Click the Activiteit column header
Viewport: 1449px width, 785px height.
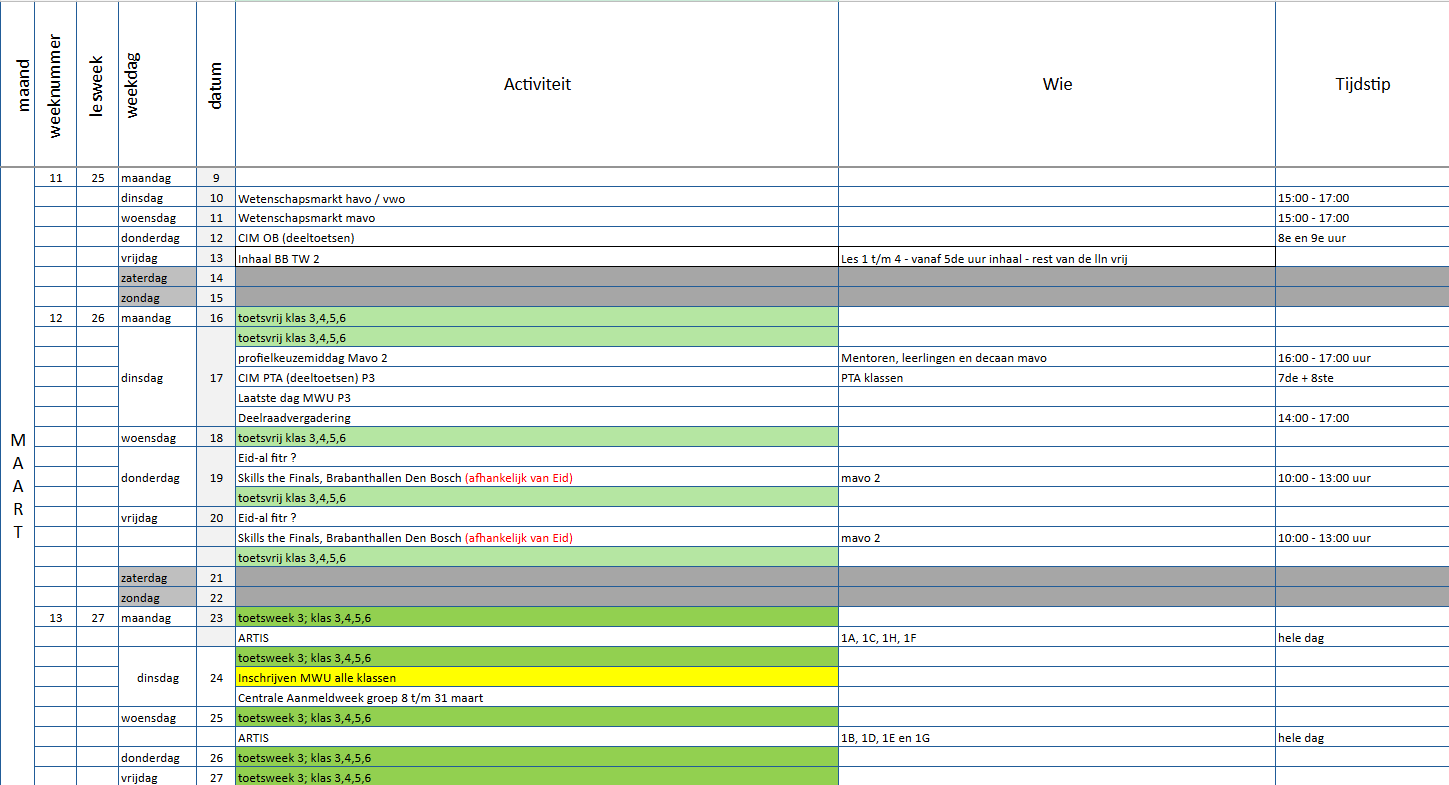coord(537,84)
